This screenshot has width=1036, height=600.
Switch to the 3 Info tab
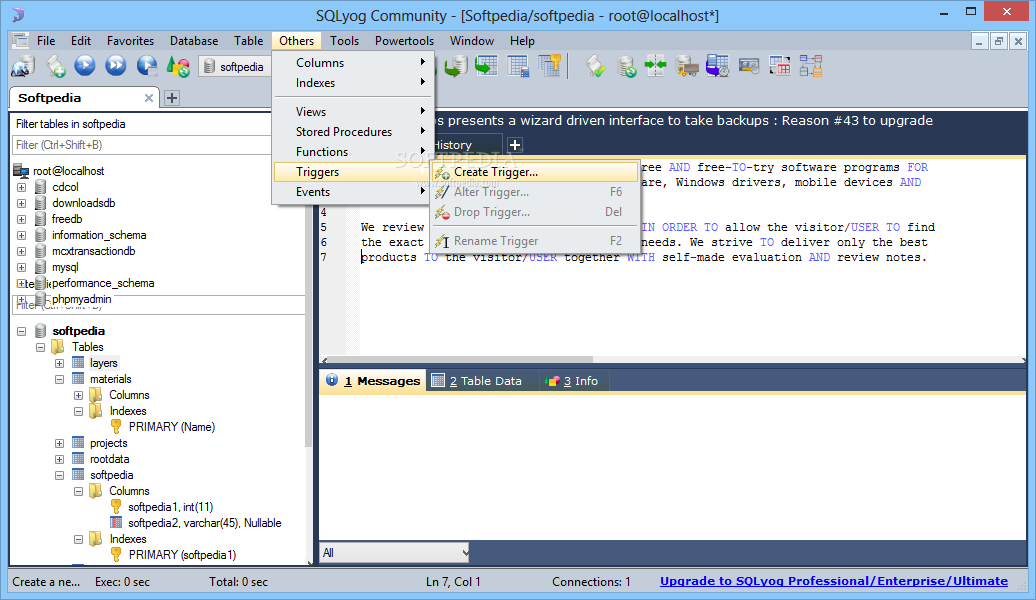tap(572, 381)
